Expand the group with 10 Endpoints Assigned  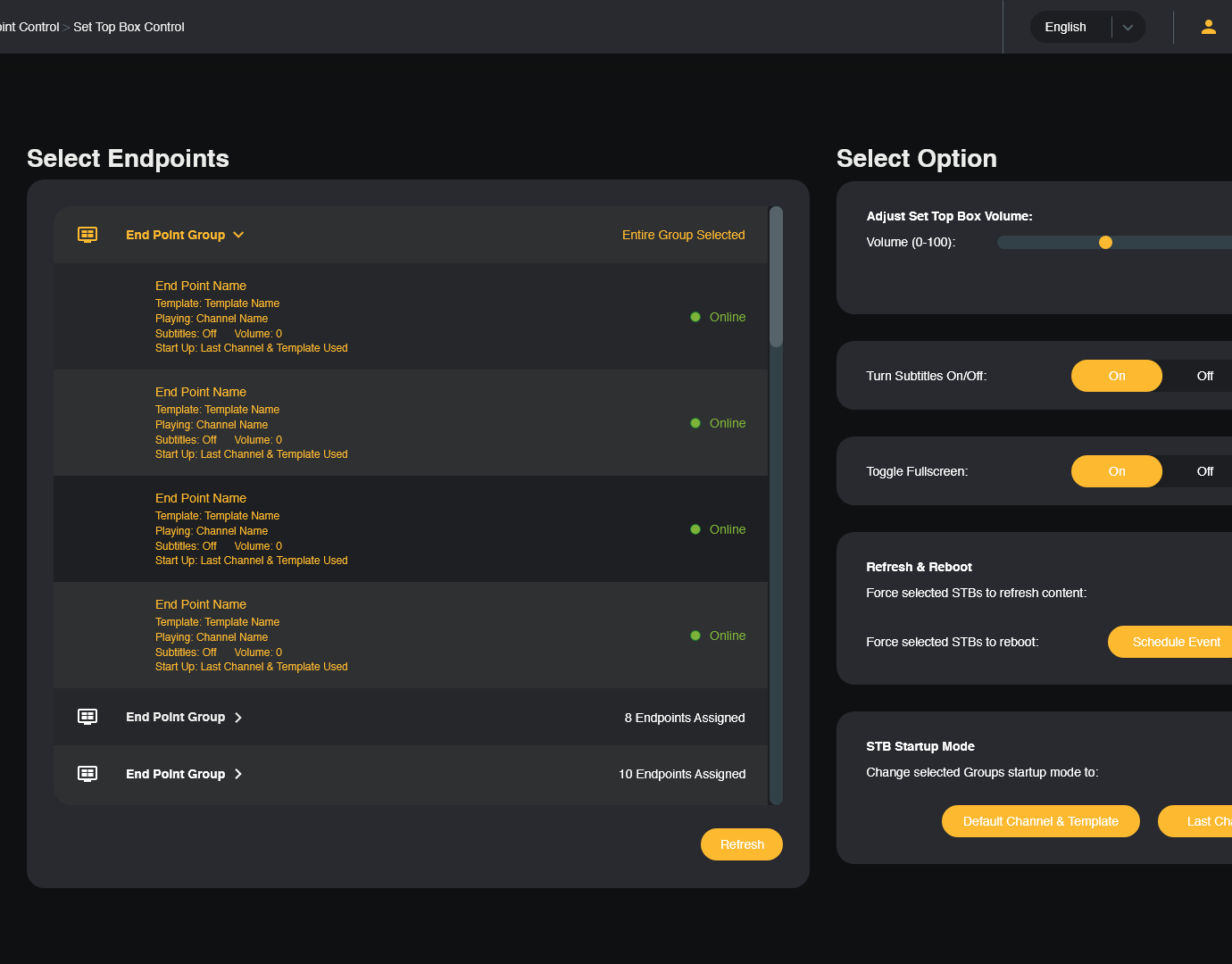238,774
